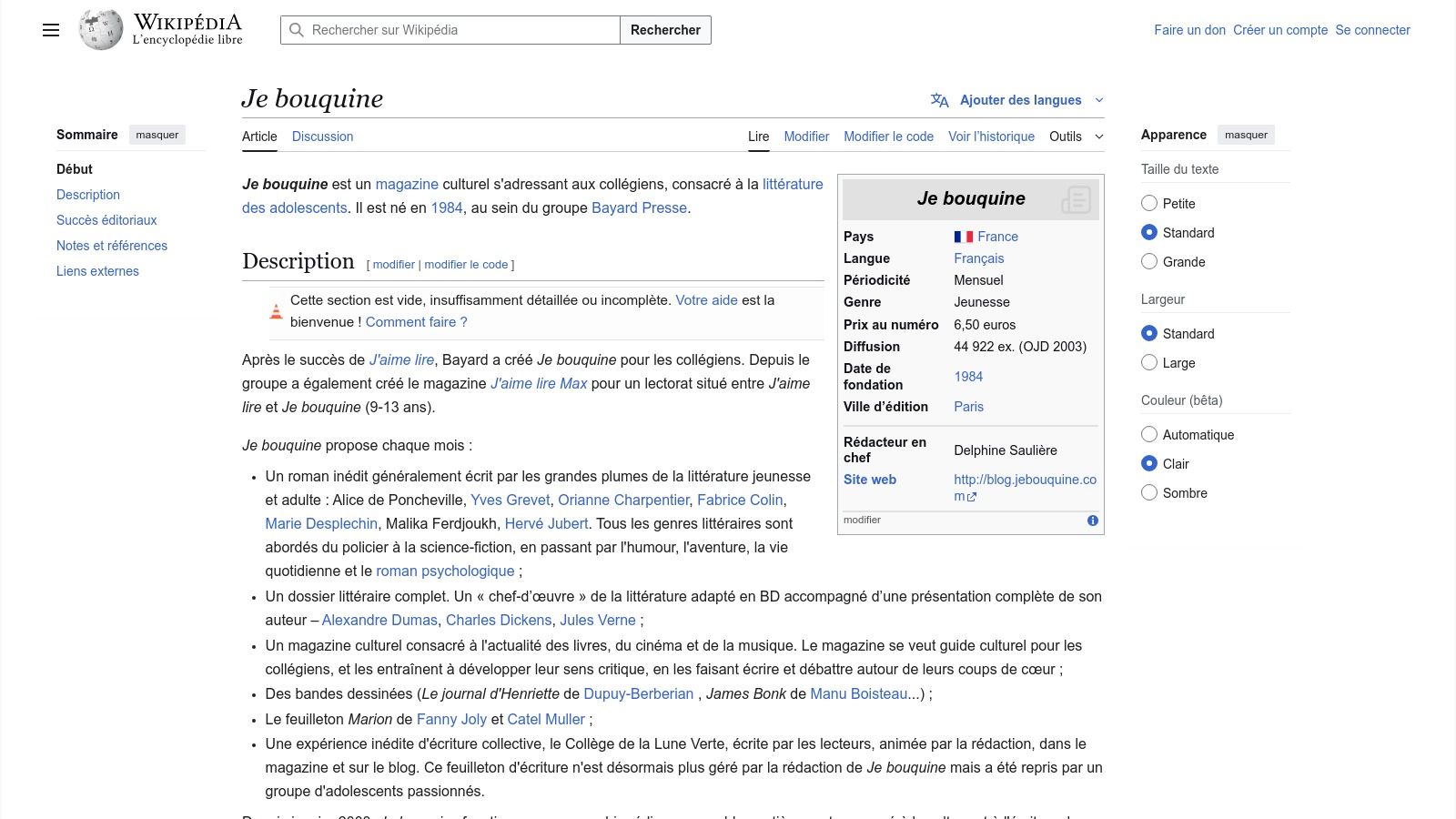Click the infobox info icon
Viewport: 1456px width, 819px height.
[x=1093, y=521]
